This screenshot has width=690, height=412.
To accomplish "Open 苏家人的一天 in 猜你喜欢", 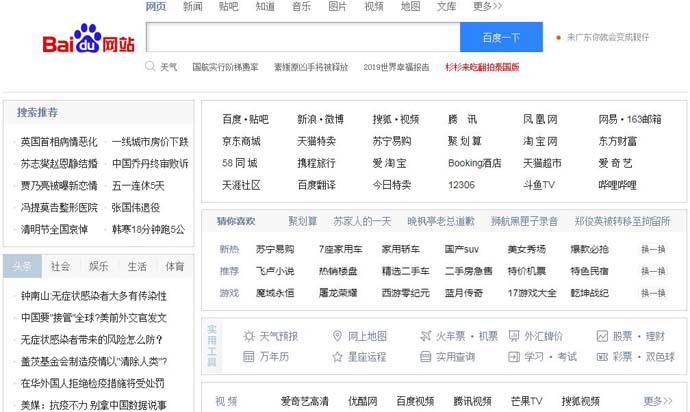I will coord(362,221).
